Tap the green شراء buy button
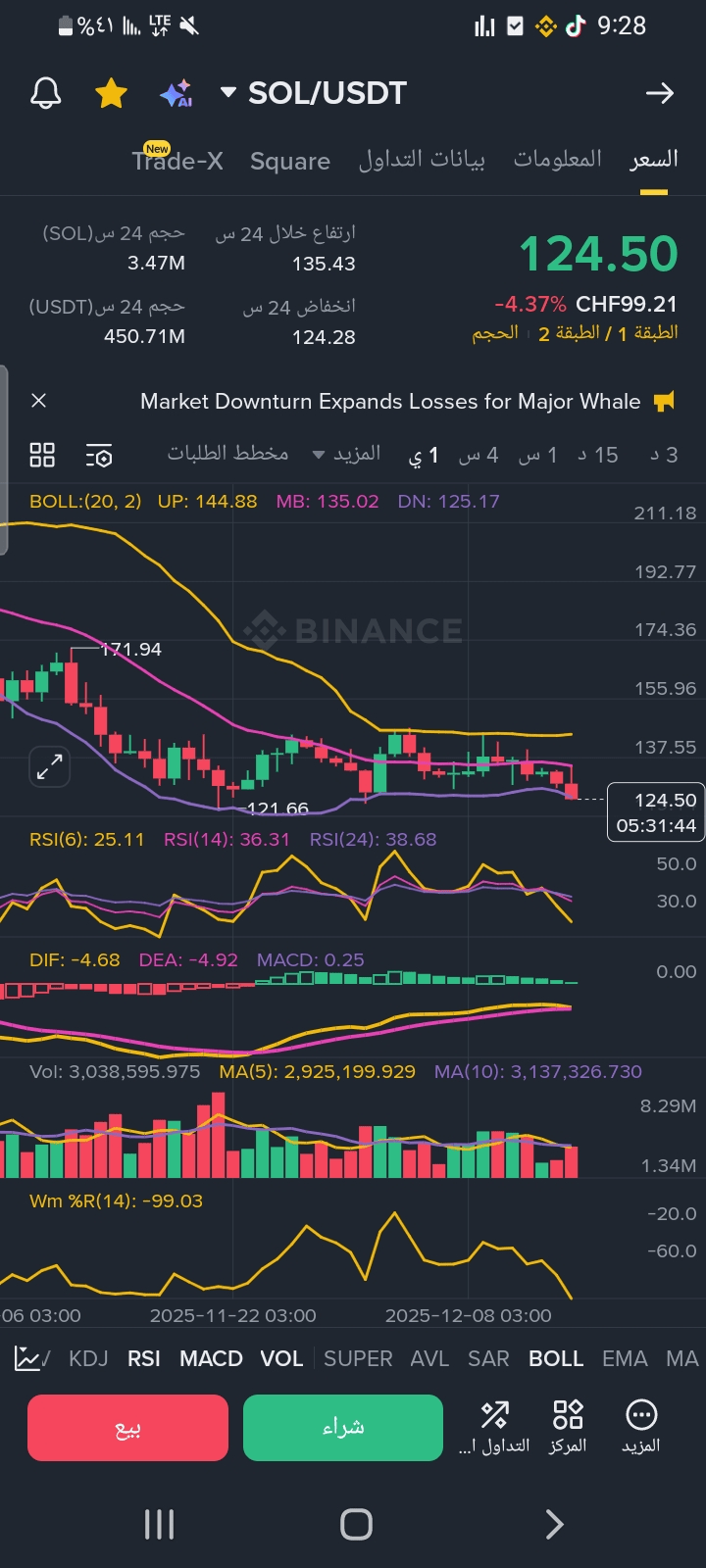This screenshot has height=1568, width=706. coord(343,1428)
